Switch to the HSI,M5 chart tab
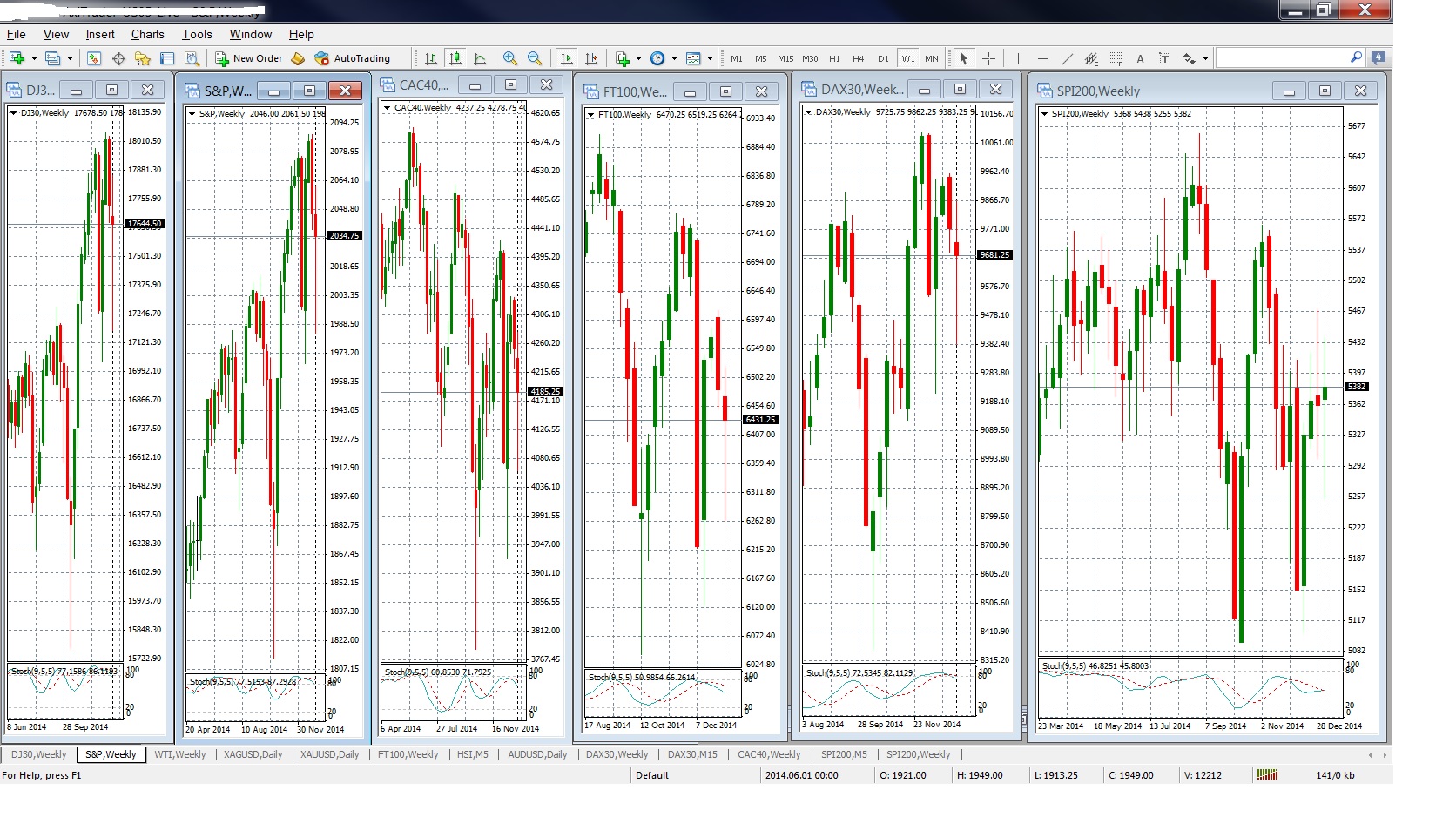The image size is (1456, 831). pos(473,754)
